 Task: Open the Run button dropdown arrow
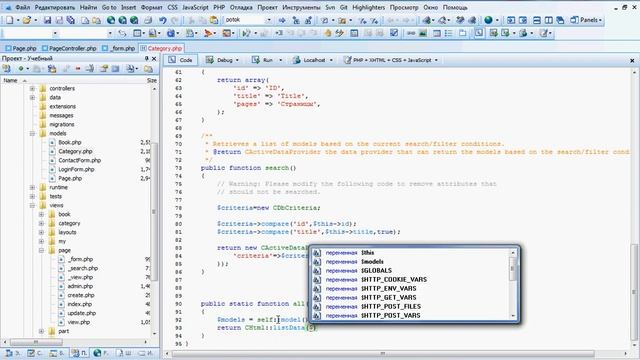pyautogui.click(x=280, y=60)
